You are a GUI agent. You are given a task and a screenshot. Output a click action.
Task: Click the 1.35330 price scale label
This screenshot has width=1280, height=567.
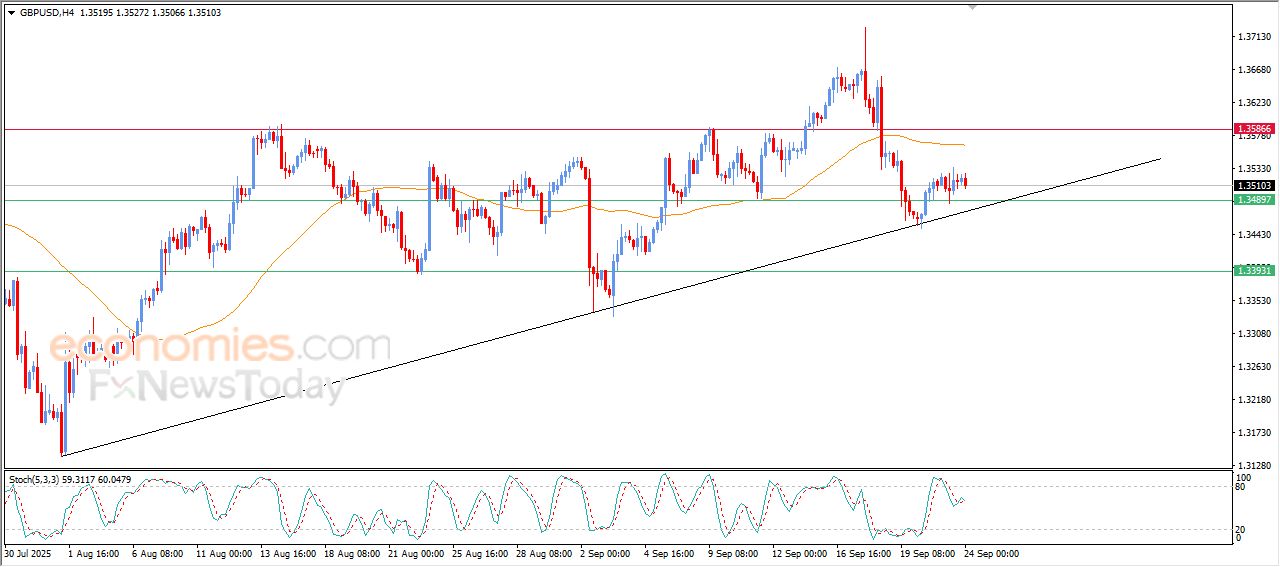tap(1254, 169)
